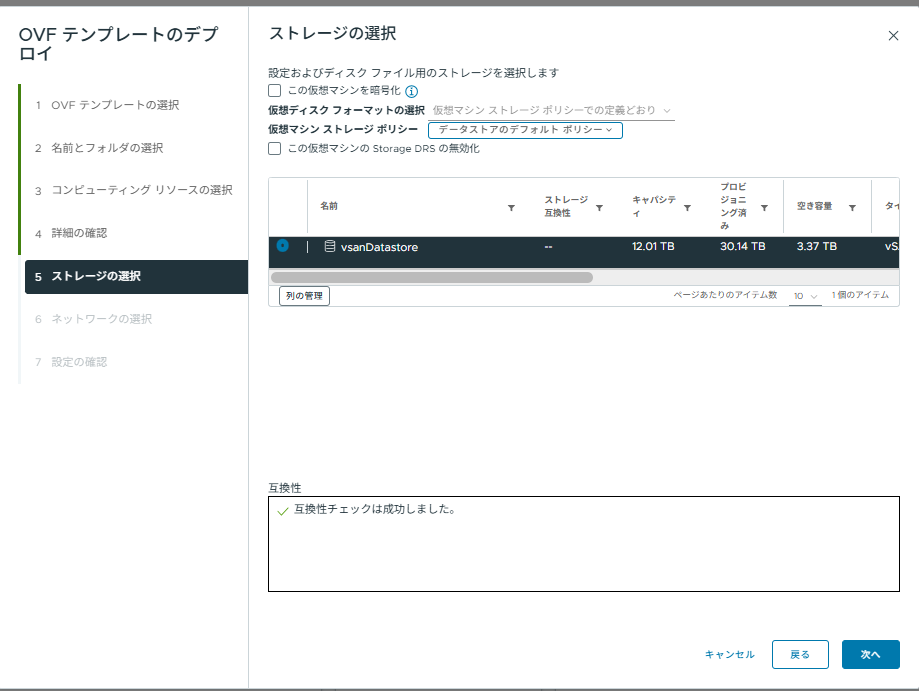Click the filter icon in the ストレージ互換性 column

599,208
